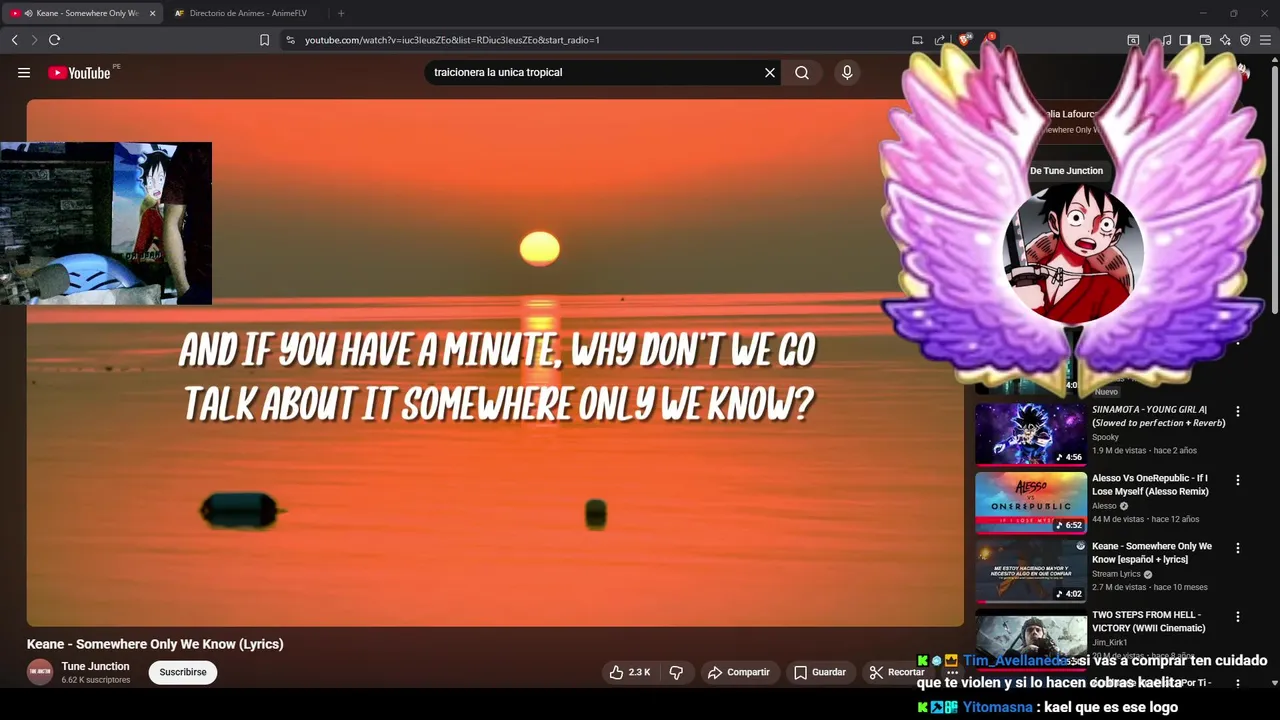Share the video with Compartir
1280x720 pixels.
[739, 672]
